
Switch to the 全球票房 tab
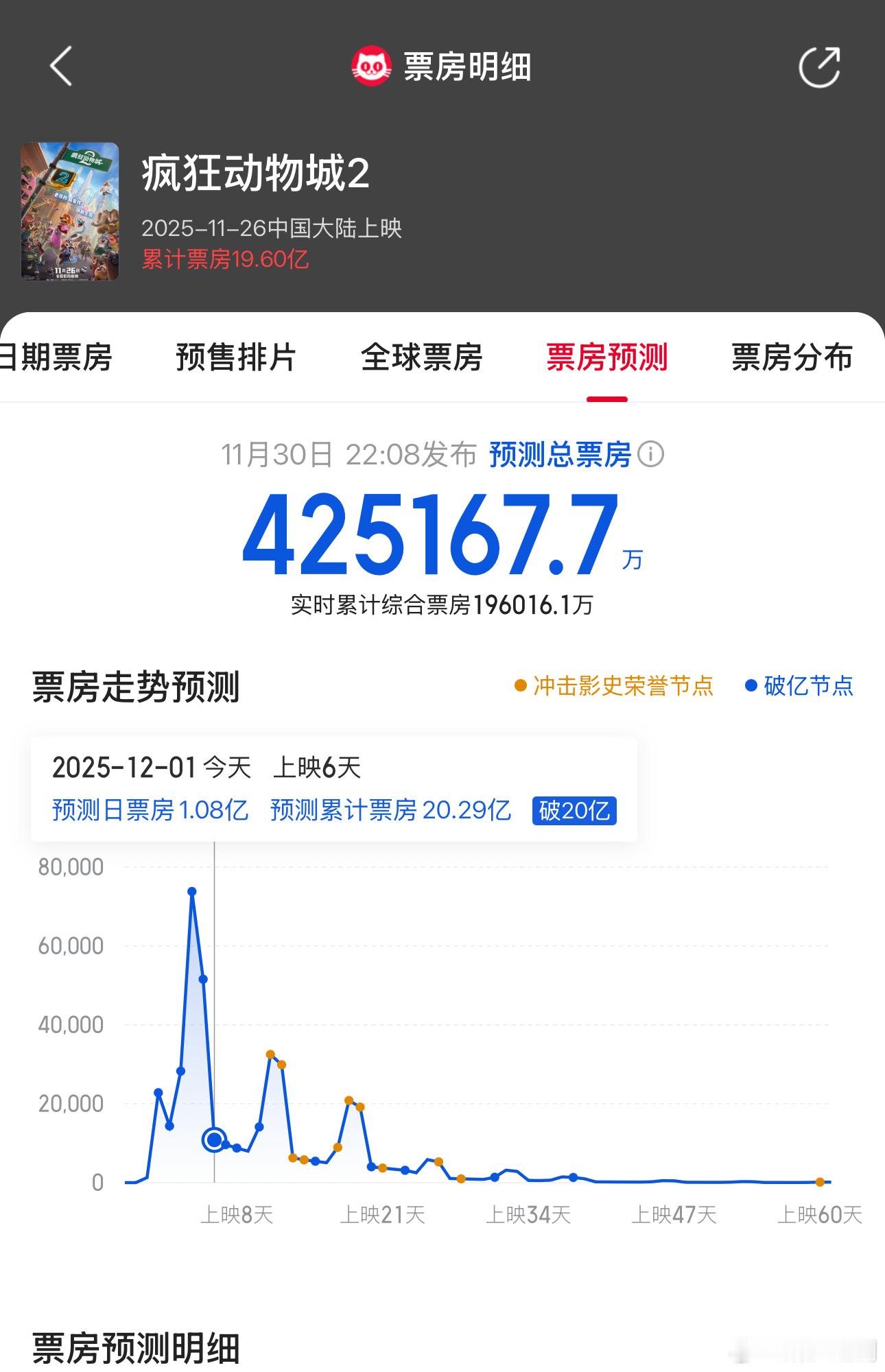click(421, 357)
